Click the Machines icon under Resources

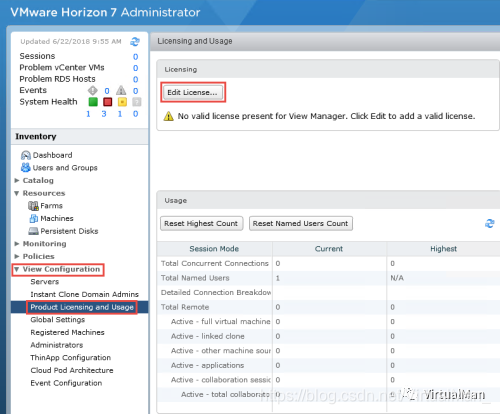pyautogui.click(x=34, y=219)
